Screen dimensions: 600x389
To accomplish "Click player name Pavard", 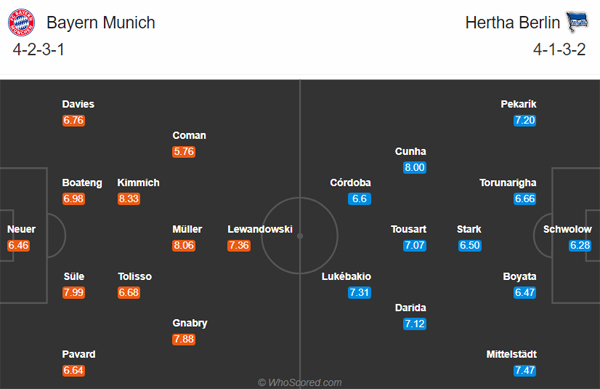I will click(x=78, y=354).
